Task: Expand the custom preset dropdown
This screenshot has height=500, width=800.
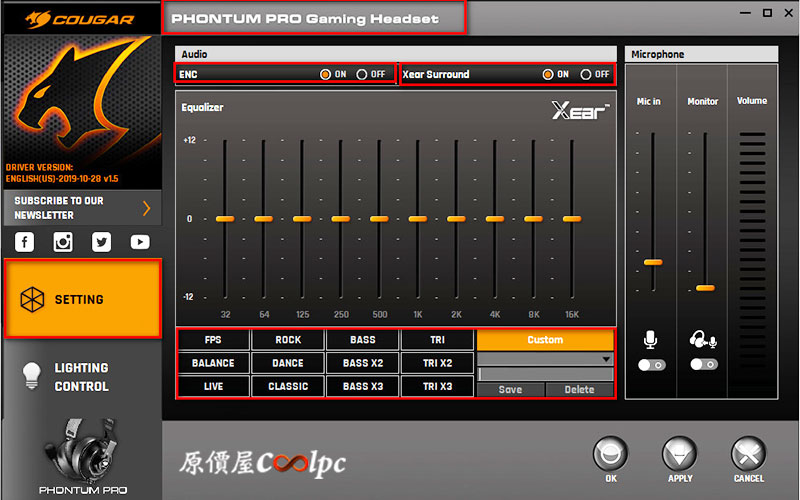Action: click(606, 359)
